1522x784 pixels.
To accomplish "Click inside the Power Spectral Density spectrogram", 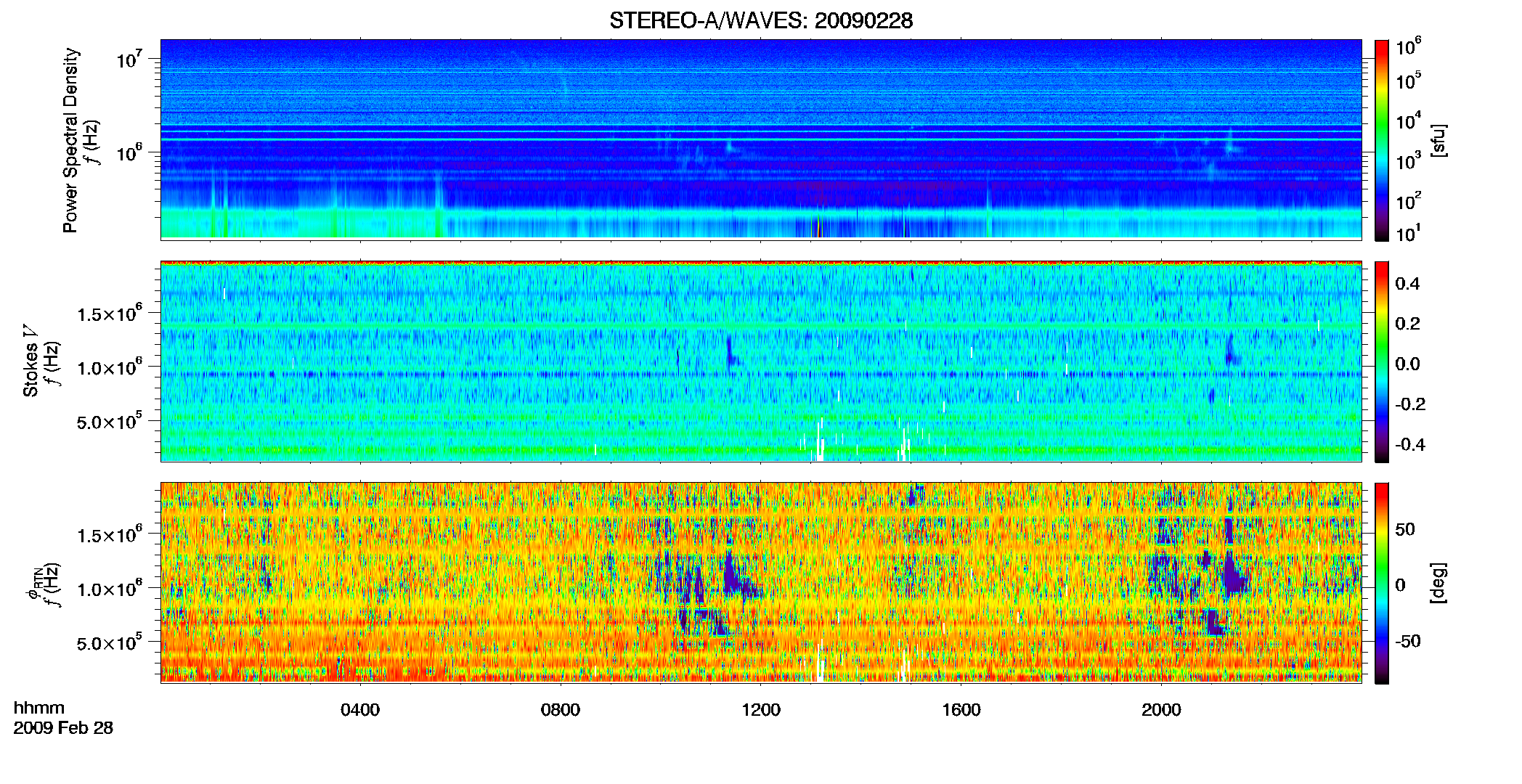I will [x=761, y=139].
